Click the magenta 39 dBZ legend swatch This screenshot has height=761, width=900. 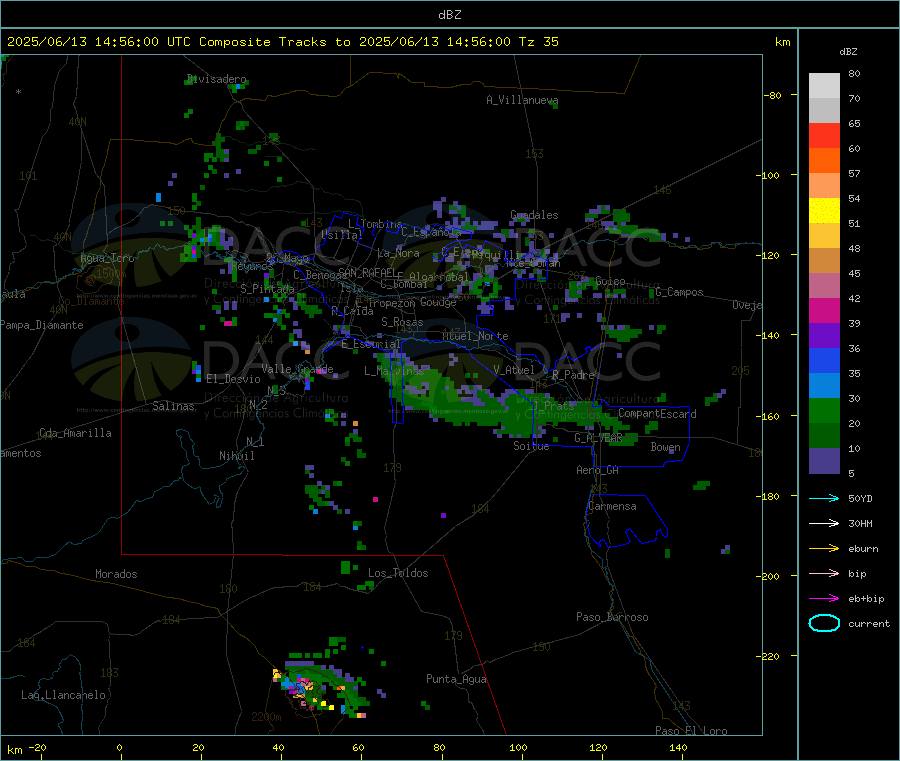[x=824, y=310]
